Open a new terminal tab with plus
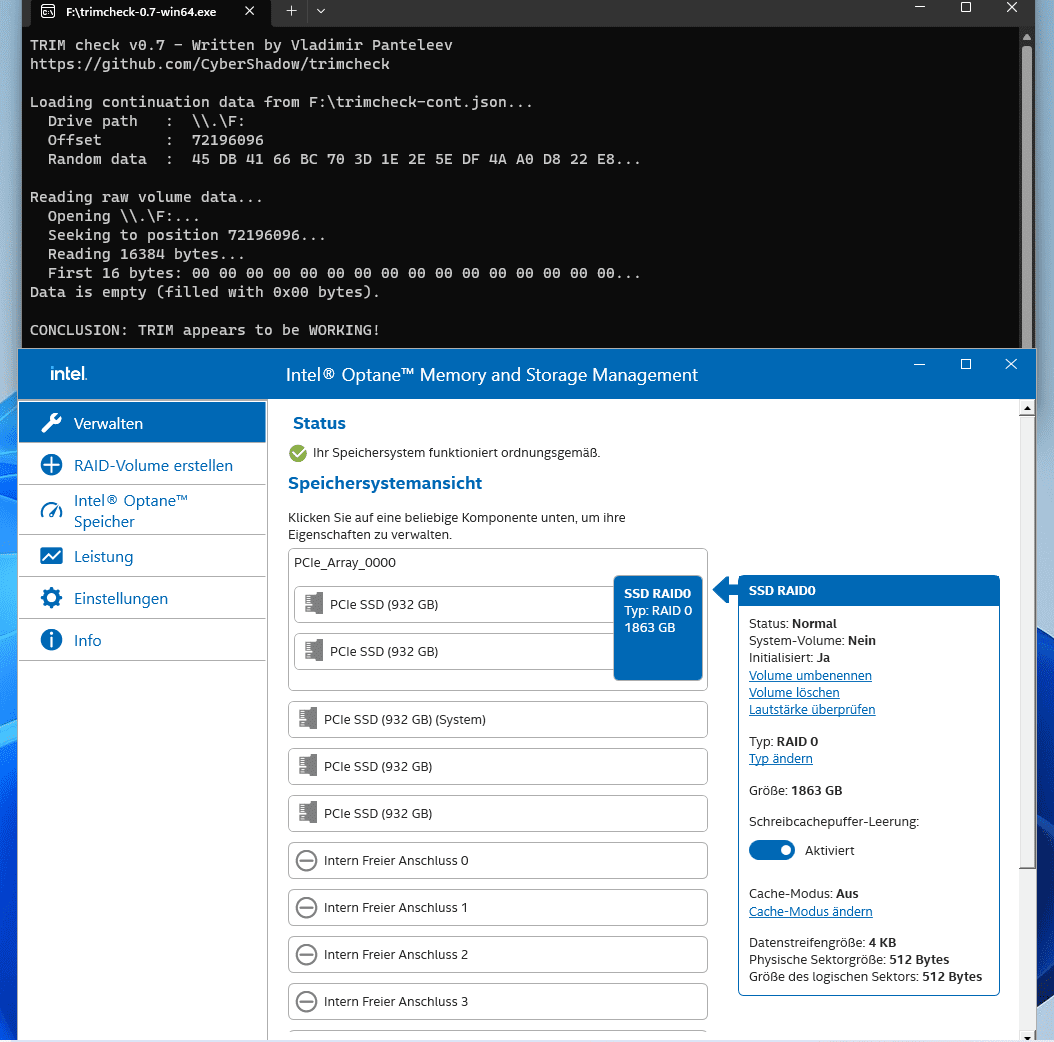Viewport: 1054px width, 1042px height. coord(291,11)
